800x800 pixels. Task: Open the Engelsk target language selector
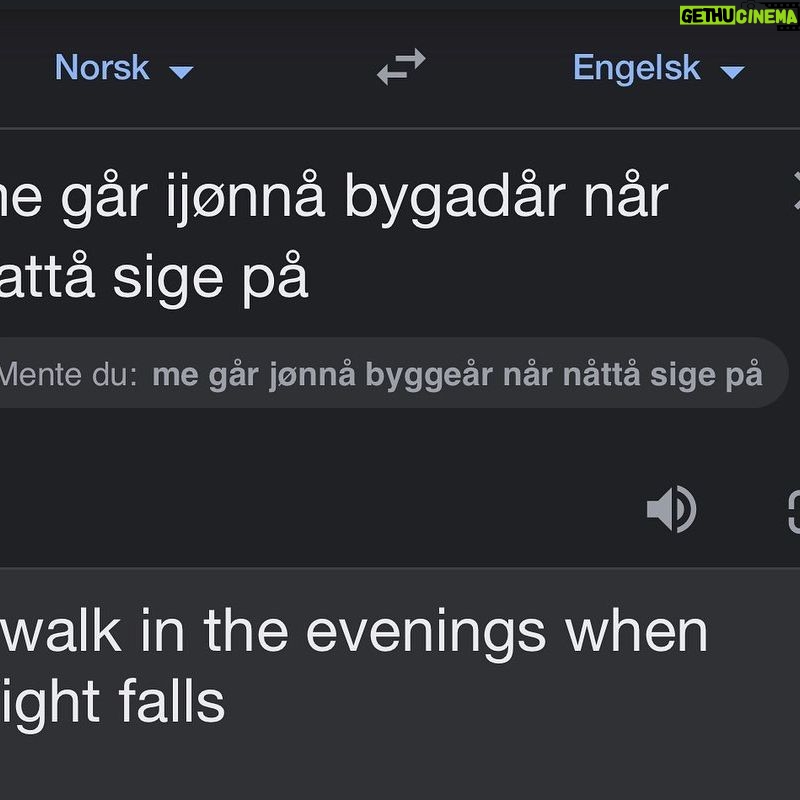[659, 67]
